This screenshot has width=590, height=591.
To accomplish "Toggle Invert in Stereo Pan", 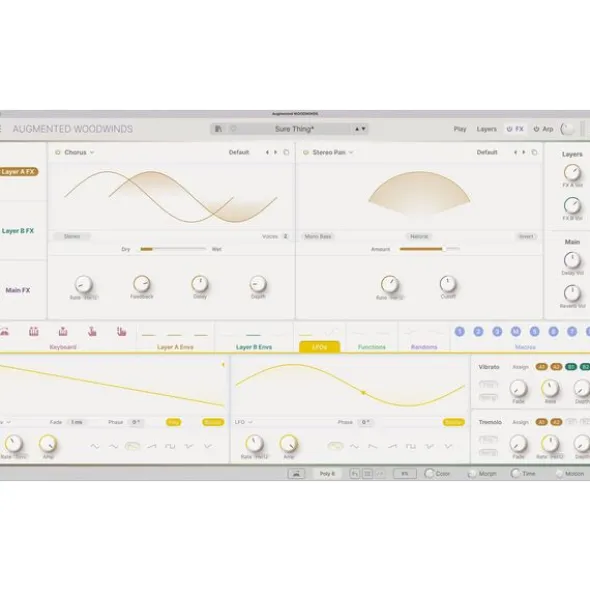I will tap(526, 236).
